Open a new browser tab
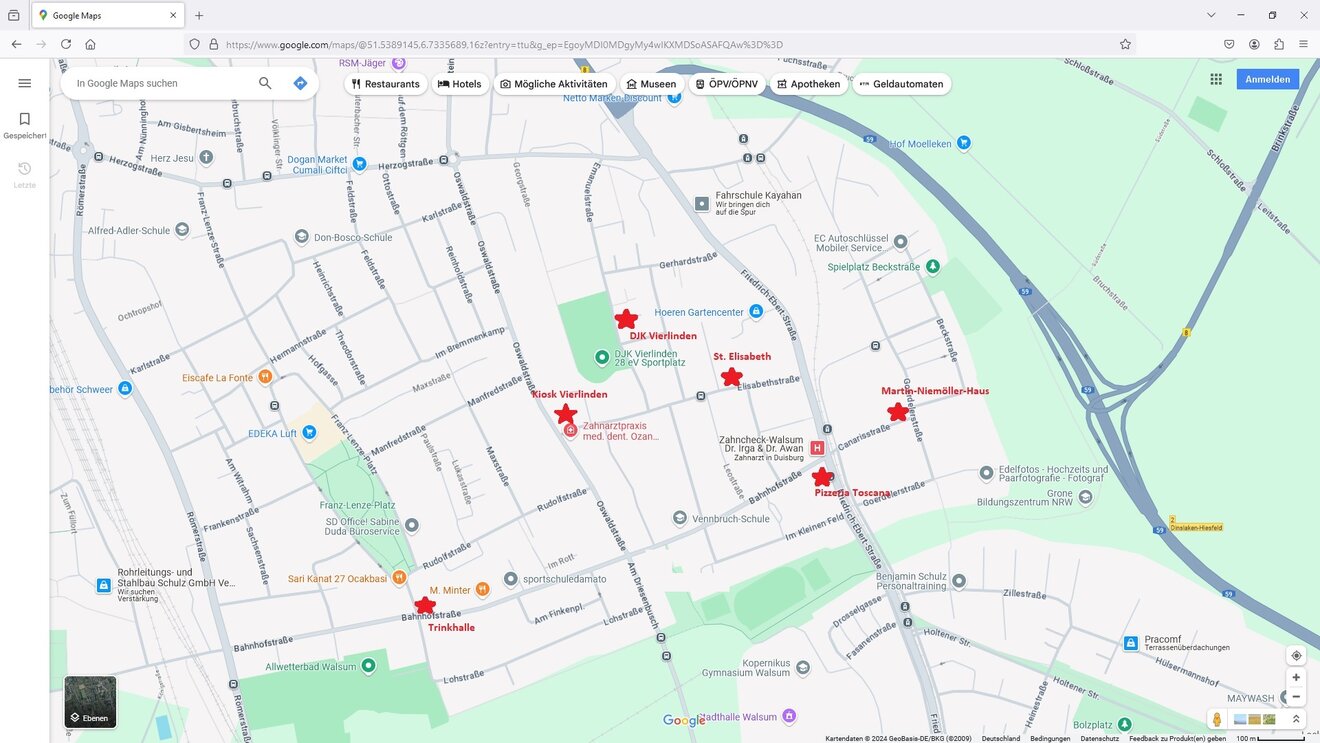Screen dimensions: 1320x743 199,15
